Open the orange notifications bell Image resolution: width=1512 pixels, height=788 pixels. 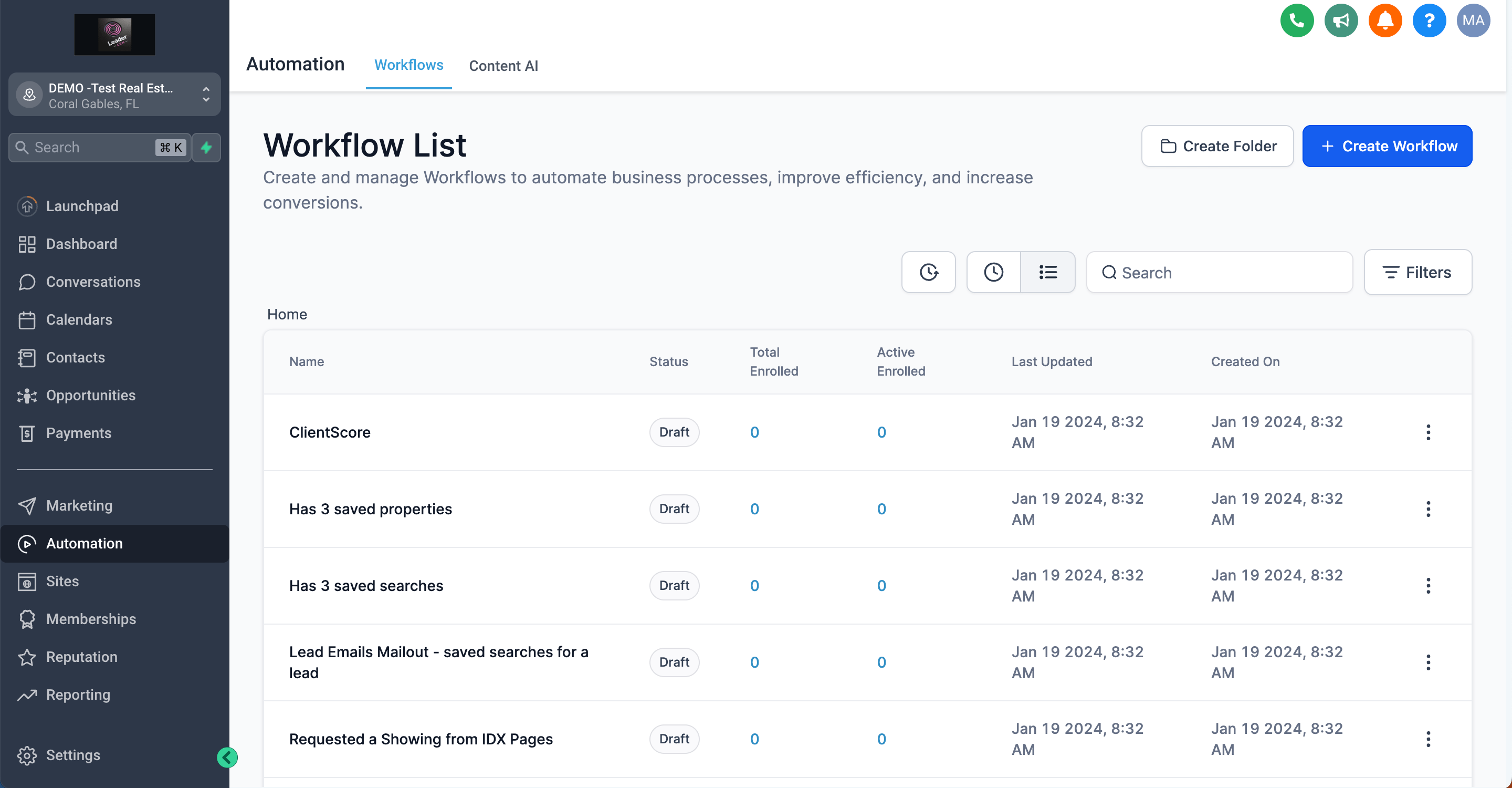point(1384,20)
